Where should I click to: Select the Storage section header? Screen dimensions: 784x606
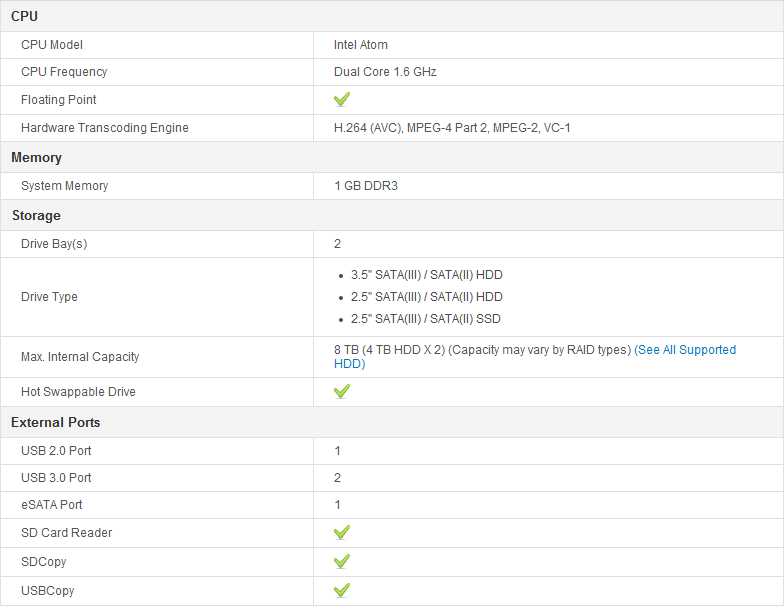[36, 216]
